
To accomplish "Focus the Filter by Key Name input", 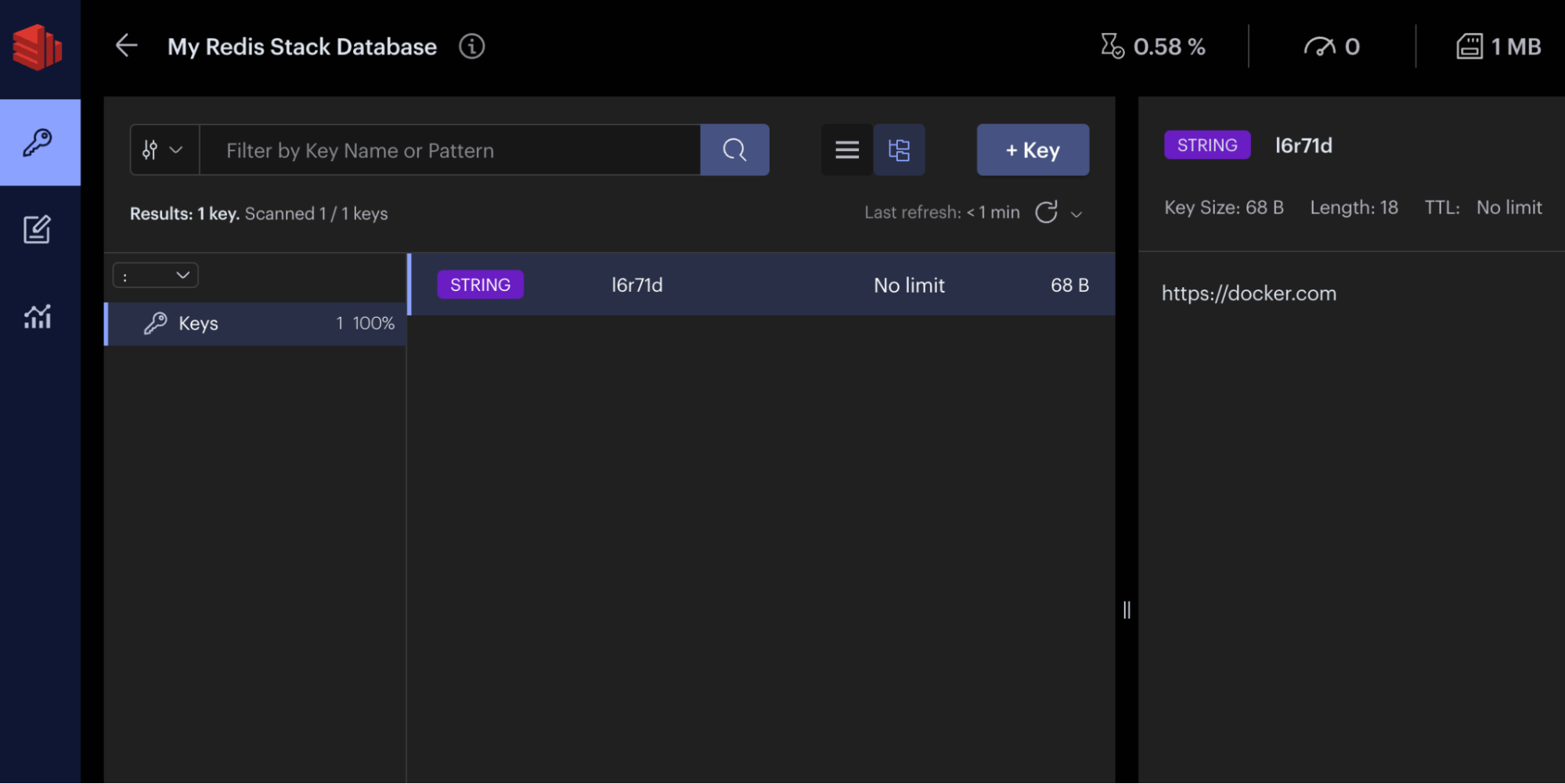I will [x=449, y=149].
